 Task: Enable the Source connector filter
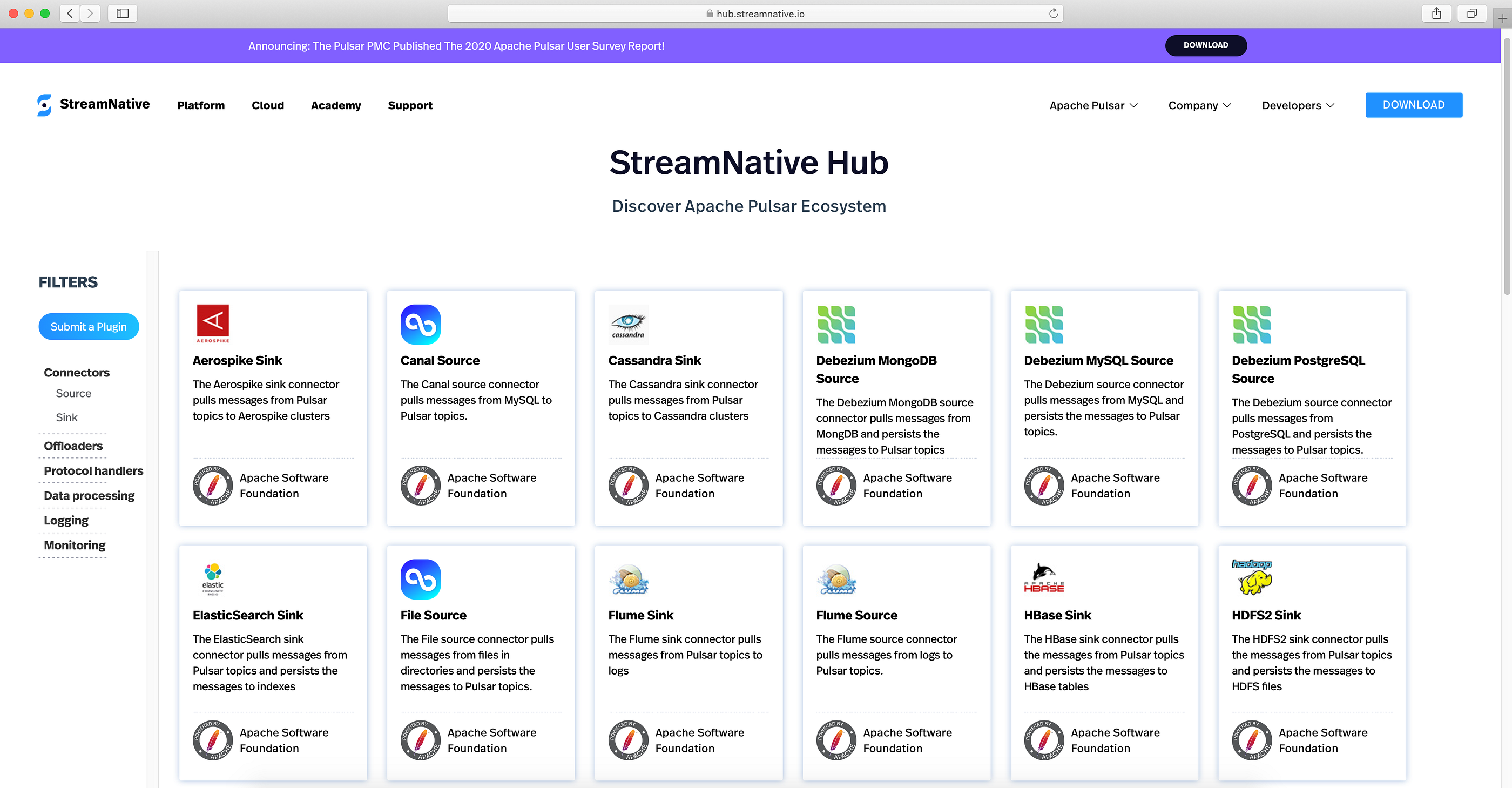tap(73, 393)
